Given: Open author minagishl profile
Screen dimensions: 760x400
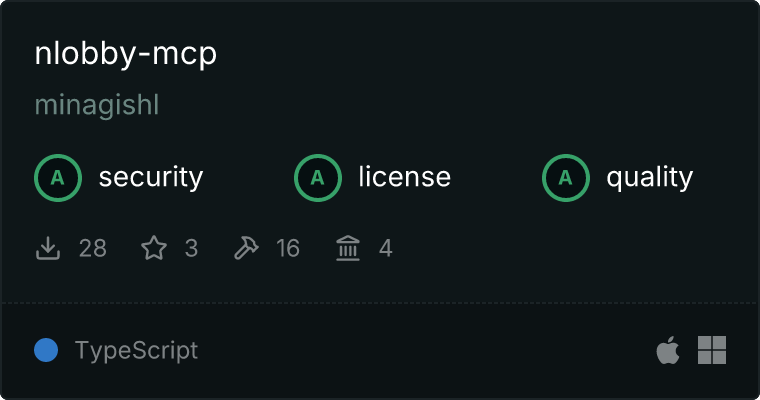Looking at the screenshot, I should (x=97, y=105).
